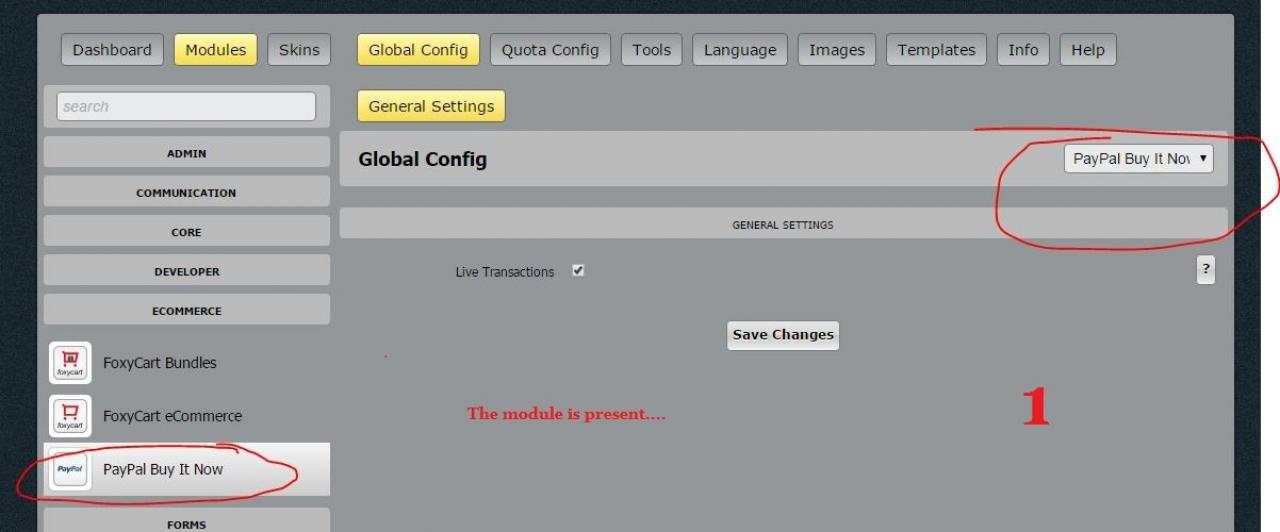Go to the Templates tab
1280x532 pixels.
point(936,50)
